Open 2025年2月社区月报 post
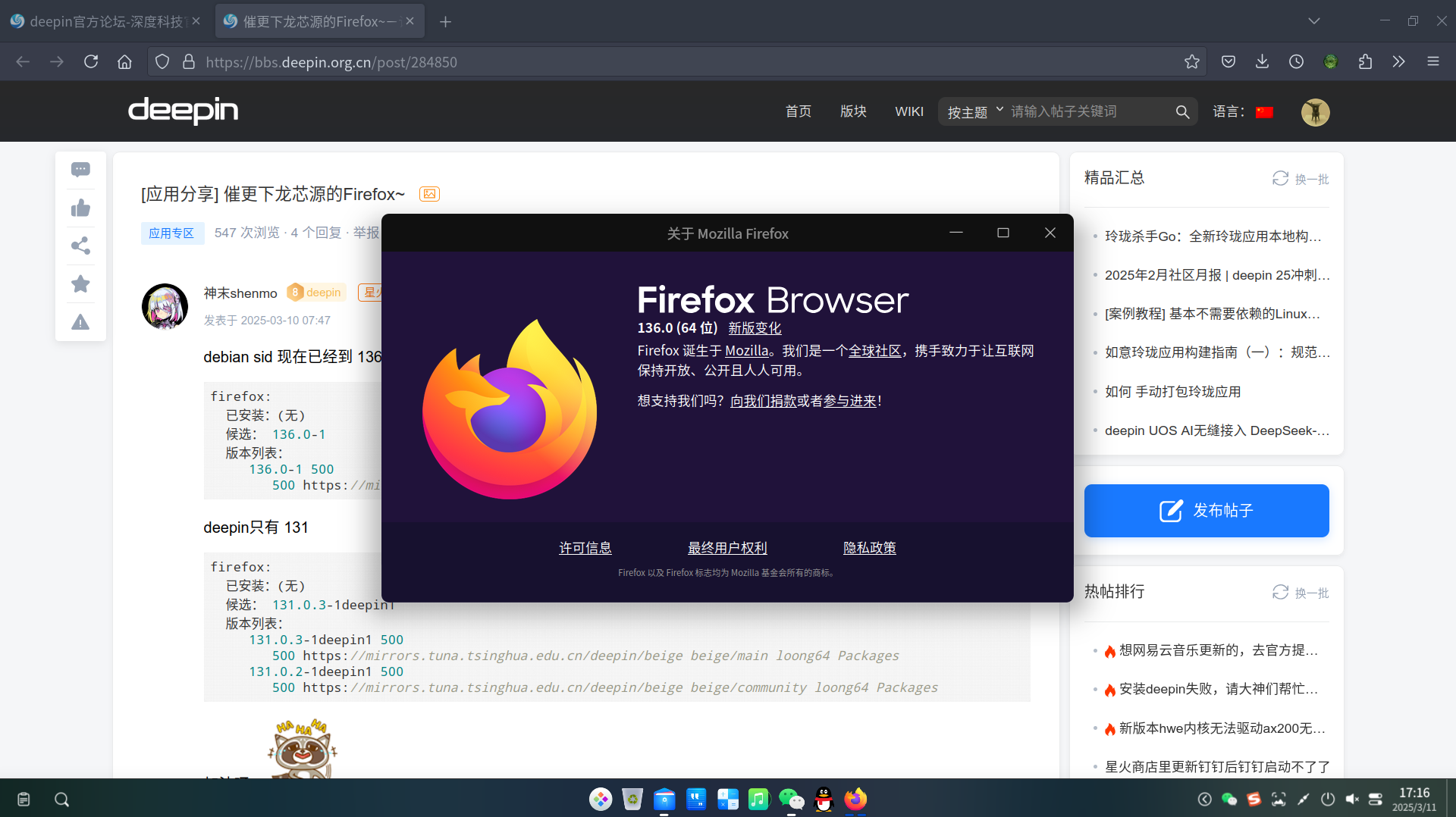The height and width of the screenshot is (817, 1456). tap(1217, 275)
